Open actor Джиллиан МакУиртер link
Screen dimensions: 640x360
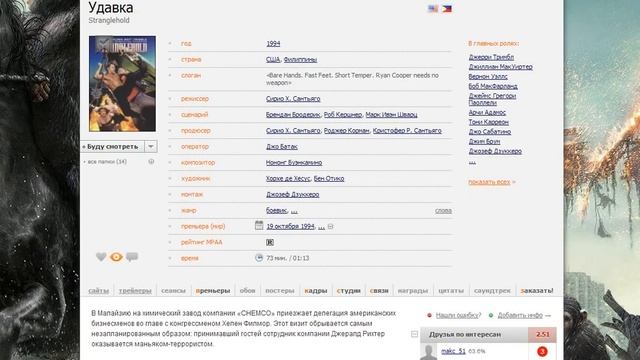tap(500, 67)
